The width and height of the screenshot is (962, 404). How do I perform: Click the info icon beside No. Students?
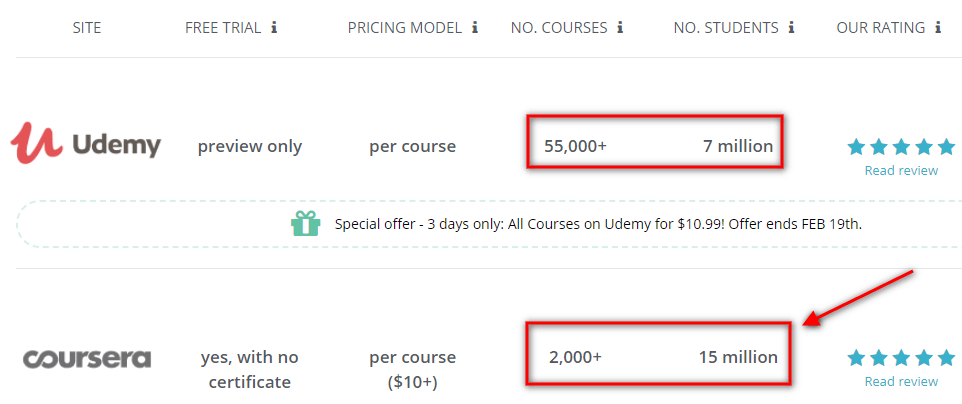[x=792, y=28]
